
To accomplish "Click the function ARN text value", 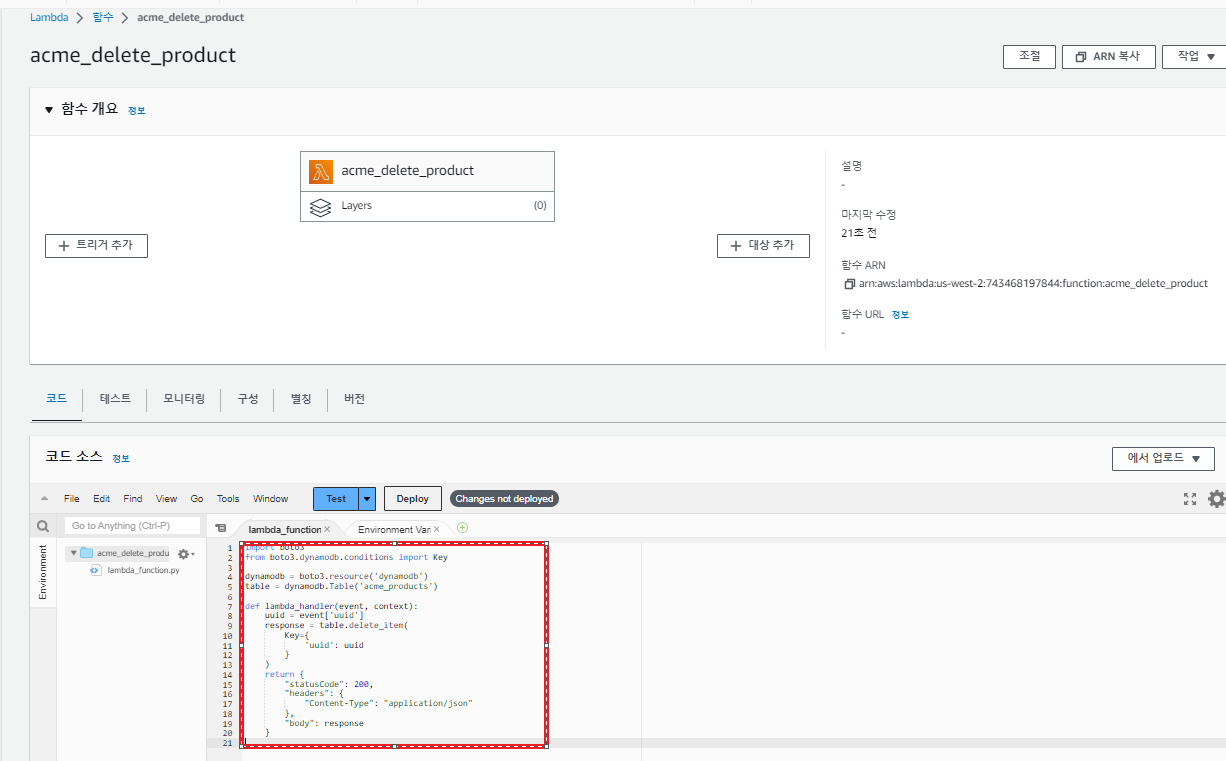I will (x=1033, y=284).
